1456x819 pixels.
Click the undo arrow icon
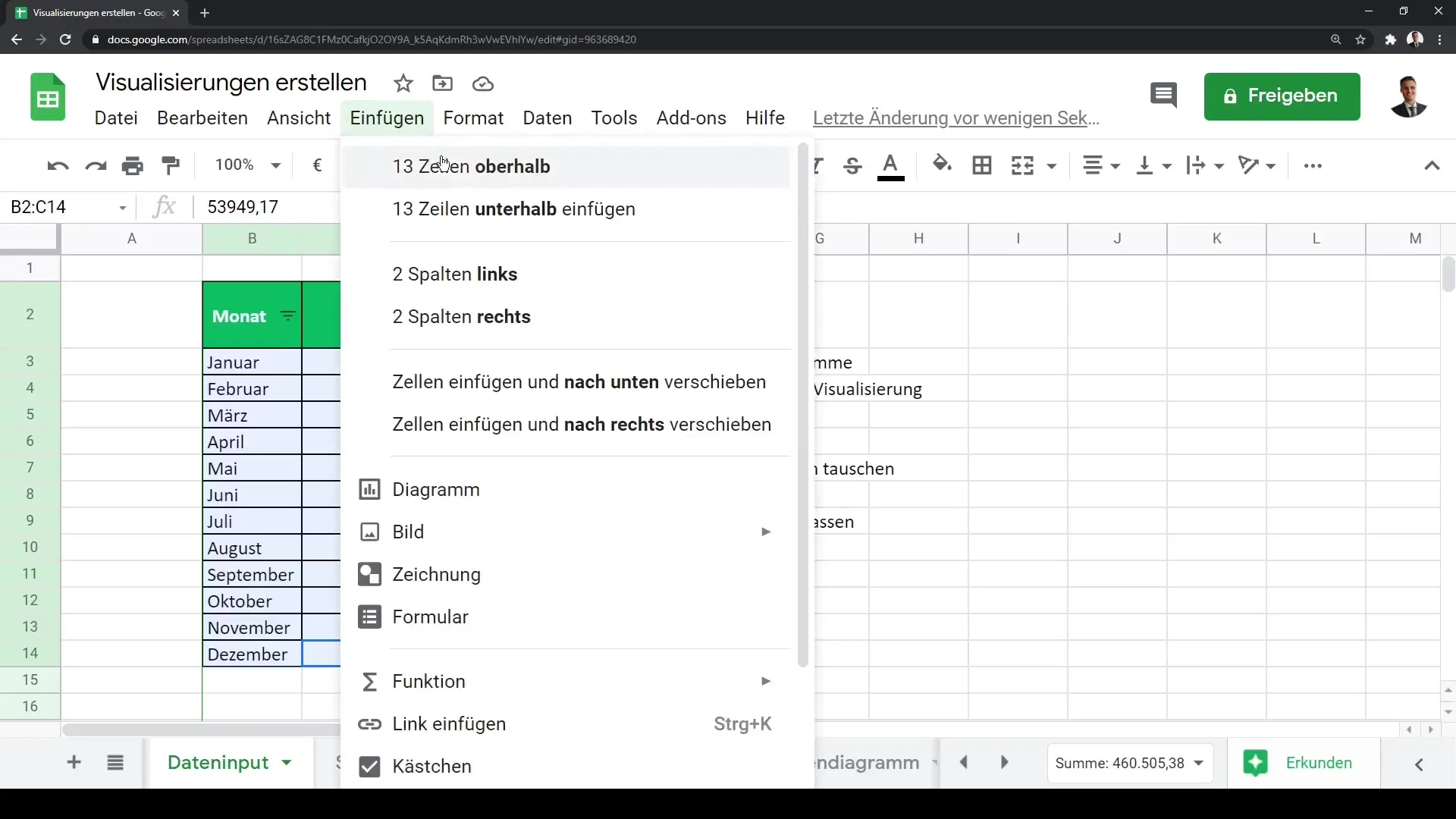click(58, 165)
